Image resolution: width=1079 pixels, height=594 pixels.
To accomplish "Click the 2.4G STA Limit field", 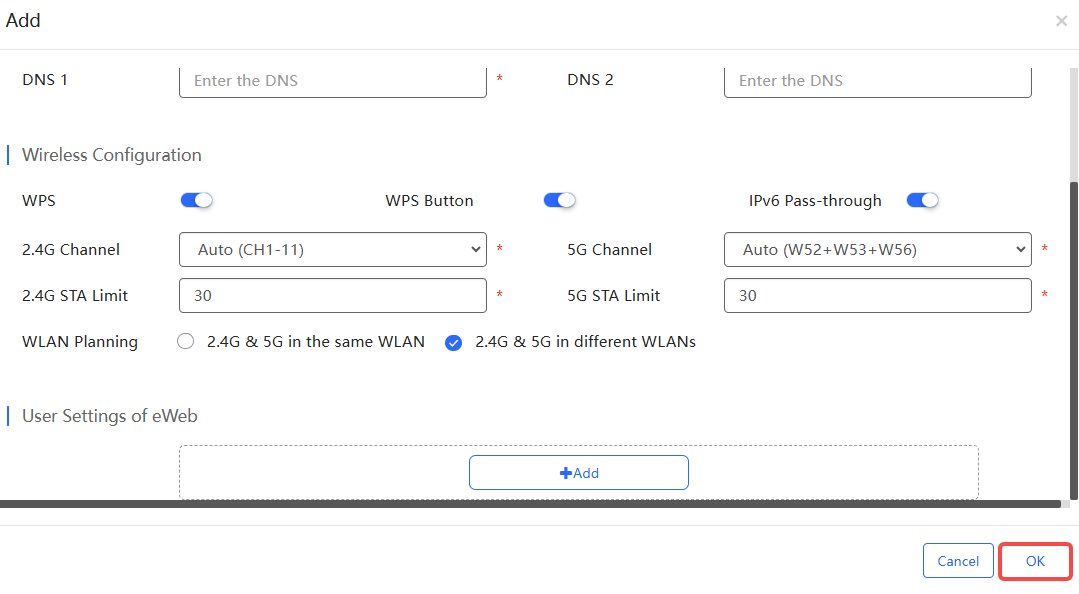I will (x=333, y=295).
